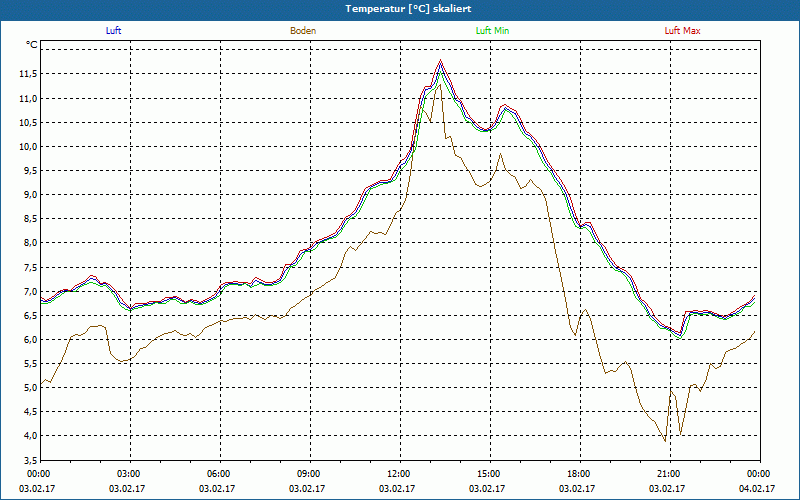This screenshot has width=800, height=500.
Task: Click the '9,5' y-axis value
Action: (30, 171)
